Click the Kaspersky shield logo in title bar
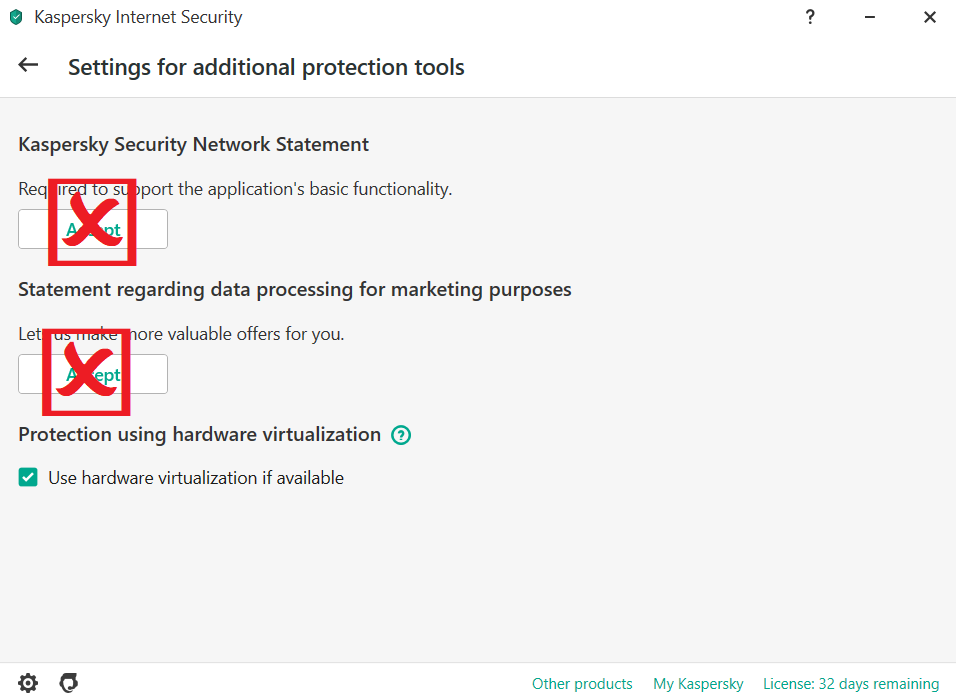 pyautogui.click(x=15, y=17)
